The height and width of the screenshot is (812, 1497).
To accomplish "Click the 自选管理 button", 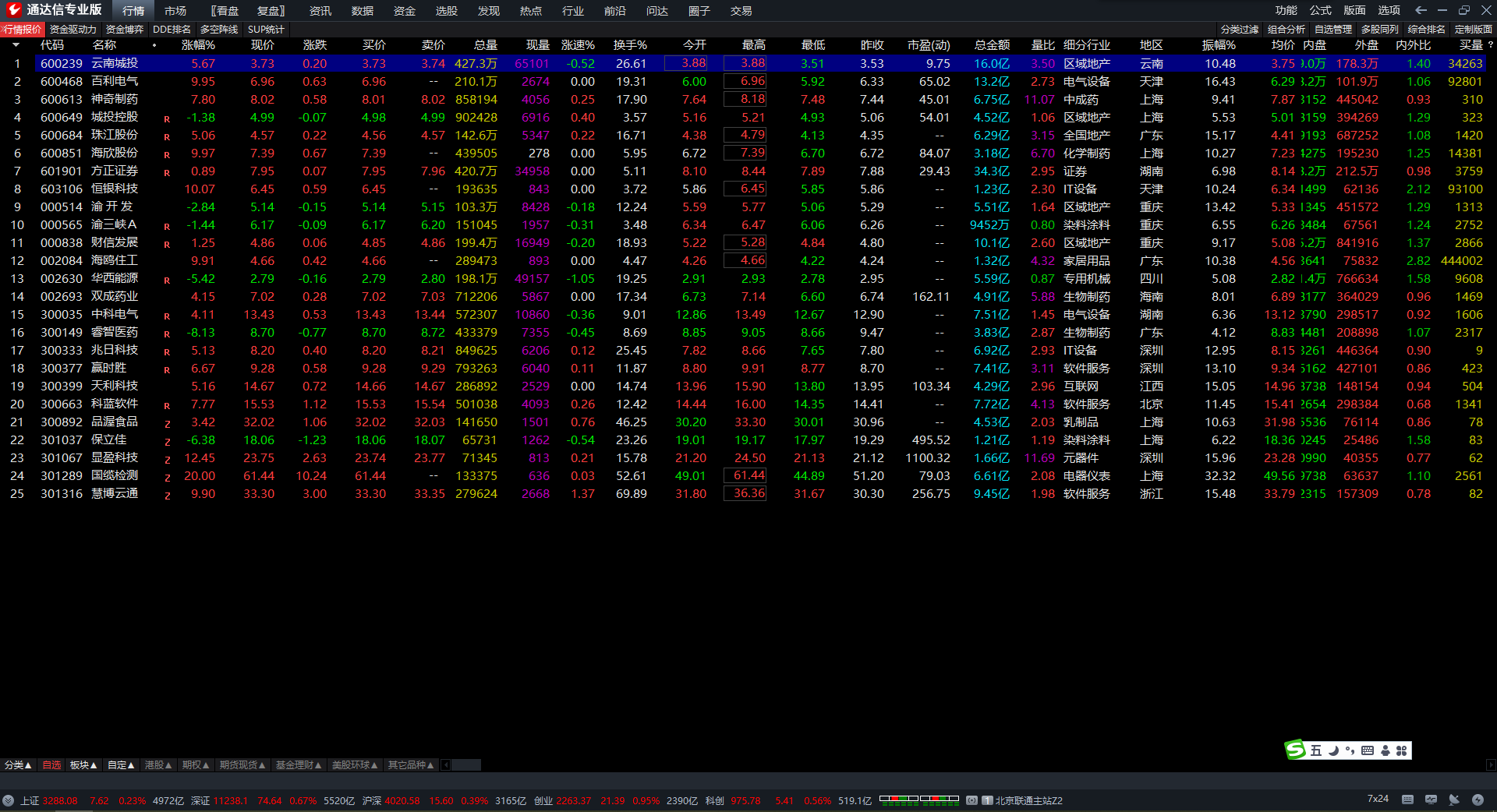I will (x=1333, y=29).
